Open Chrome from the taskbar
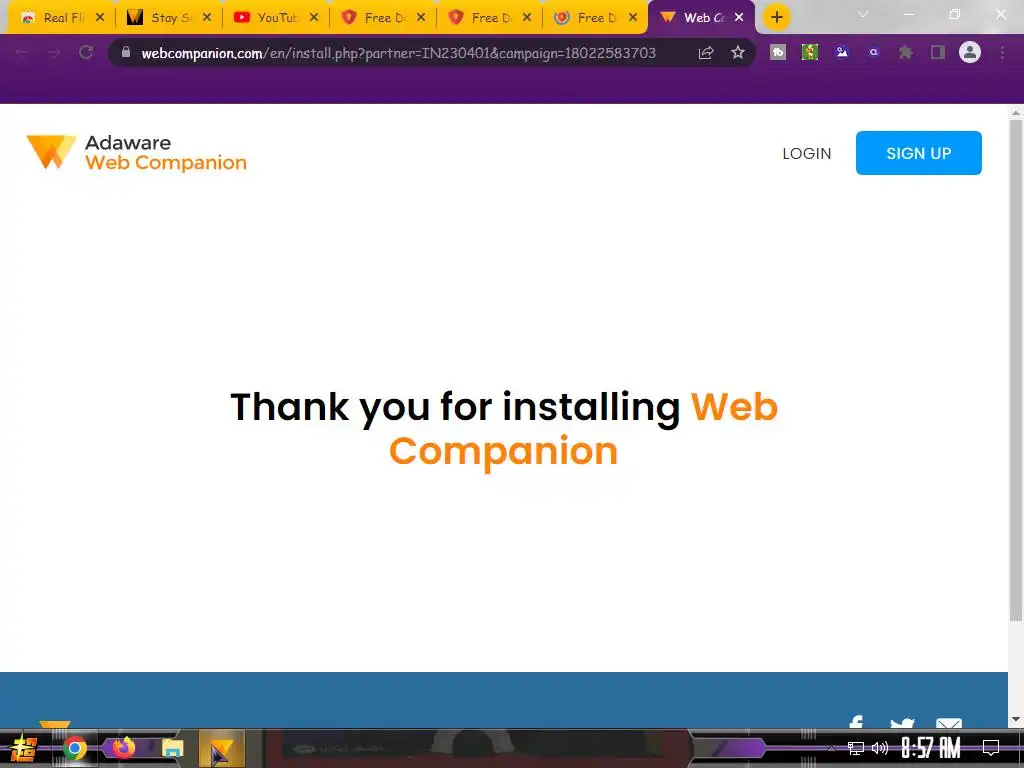The width and height of the screenshot is (1024, 768). pos(74,748)
